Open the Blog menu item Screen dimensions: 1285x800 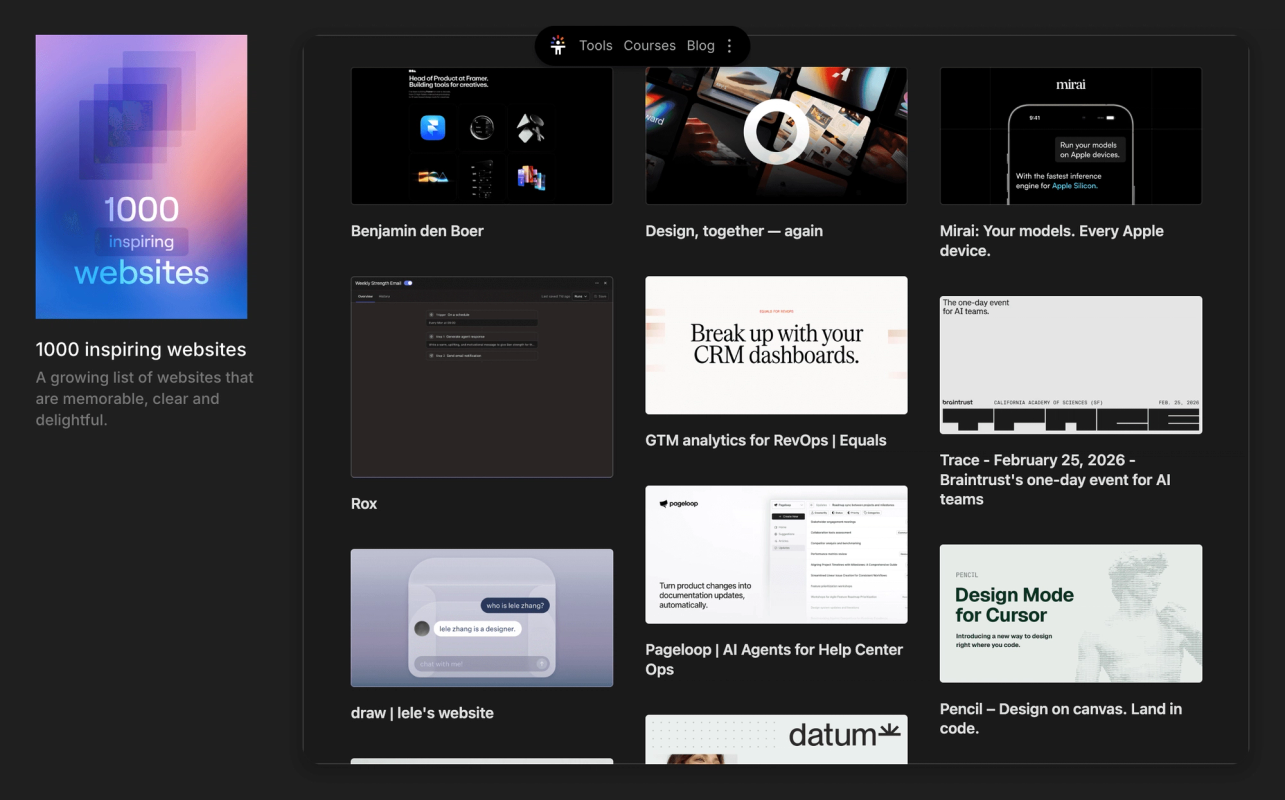click(700, 46)
